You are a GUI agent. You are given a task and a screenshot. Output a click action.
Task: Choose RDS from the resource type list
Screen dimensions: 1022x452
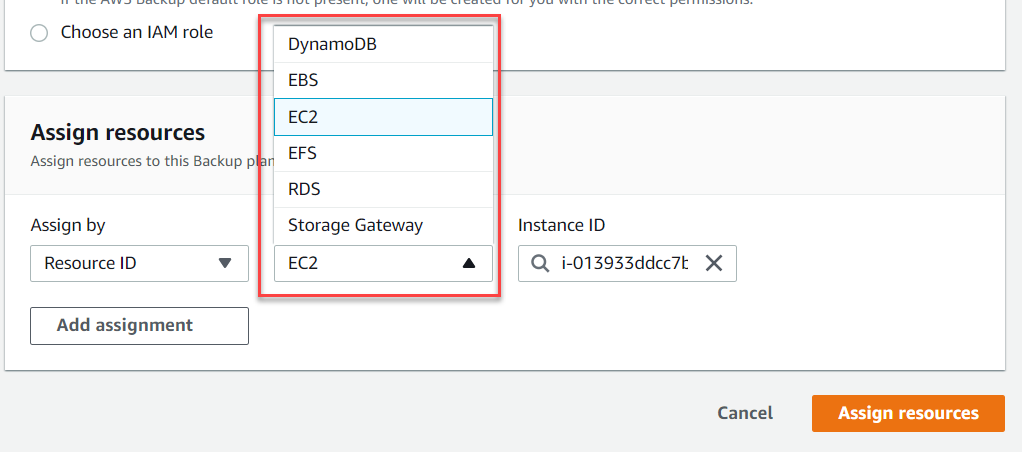[x=383, y=190]
